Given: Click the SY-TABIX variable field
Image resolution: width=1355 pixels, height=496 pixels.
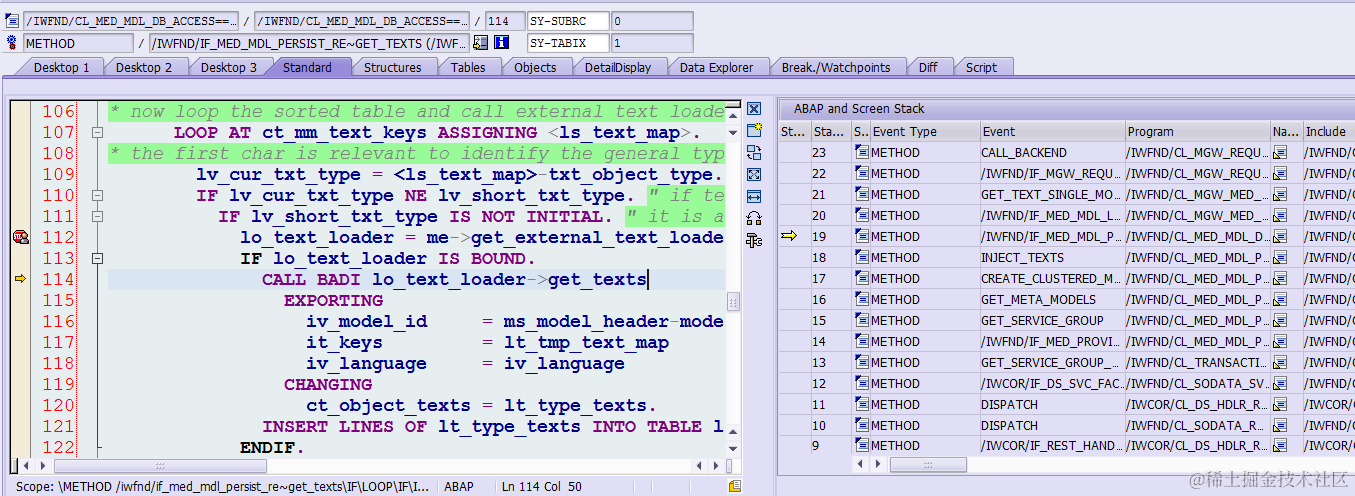Looking at the screenshot, I should pos(568,43).
